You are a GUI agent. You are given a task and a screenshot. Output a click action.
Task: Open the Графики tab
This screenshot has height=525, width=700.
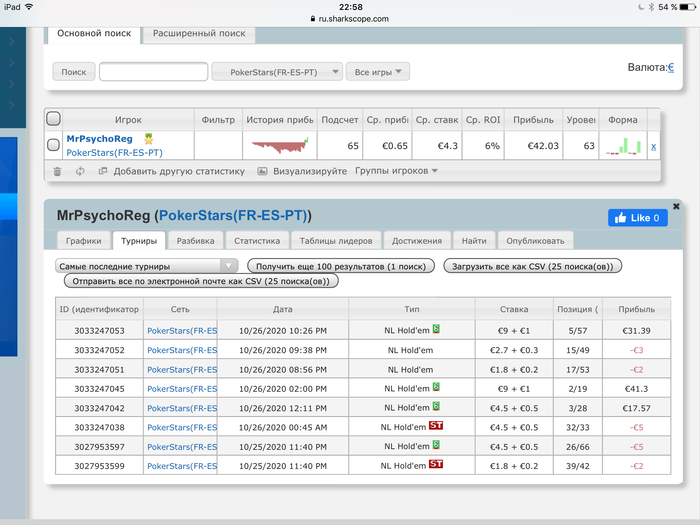pyautogui.click(x=83, y=241)
